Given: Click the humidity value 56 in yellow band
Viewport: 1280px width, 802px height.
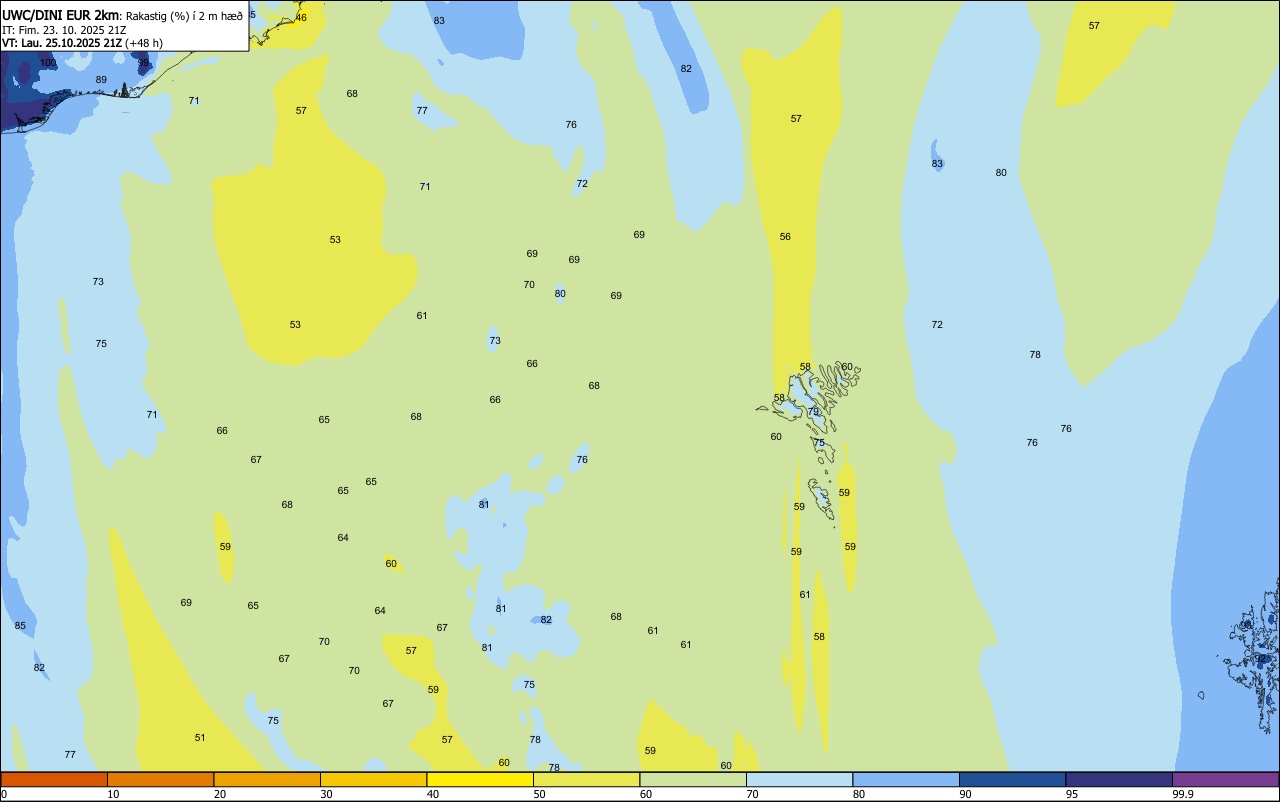Looking at the screenshot, I should [785, 237].
